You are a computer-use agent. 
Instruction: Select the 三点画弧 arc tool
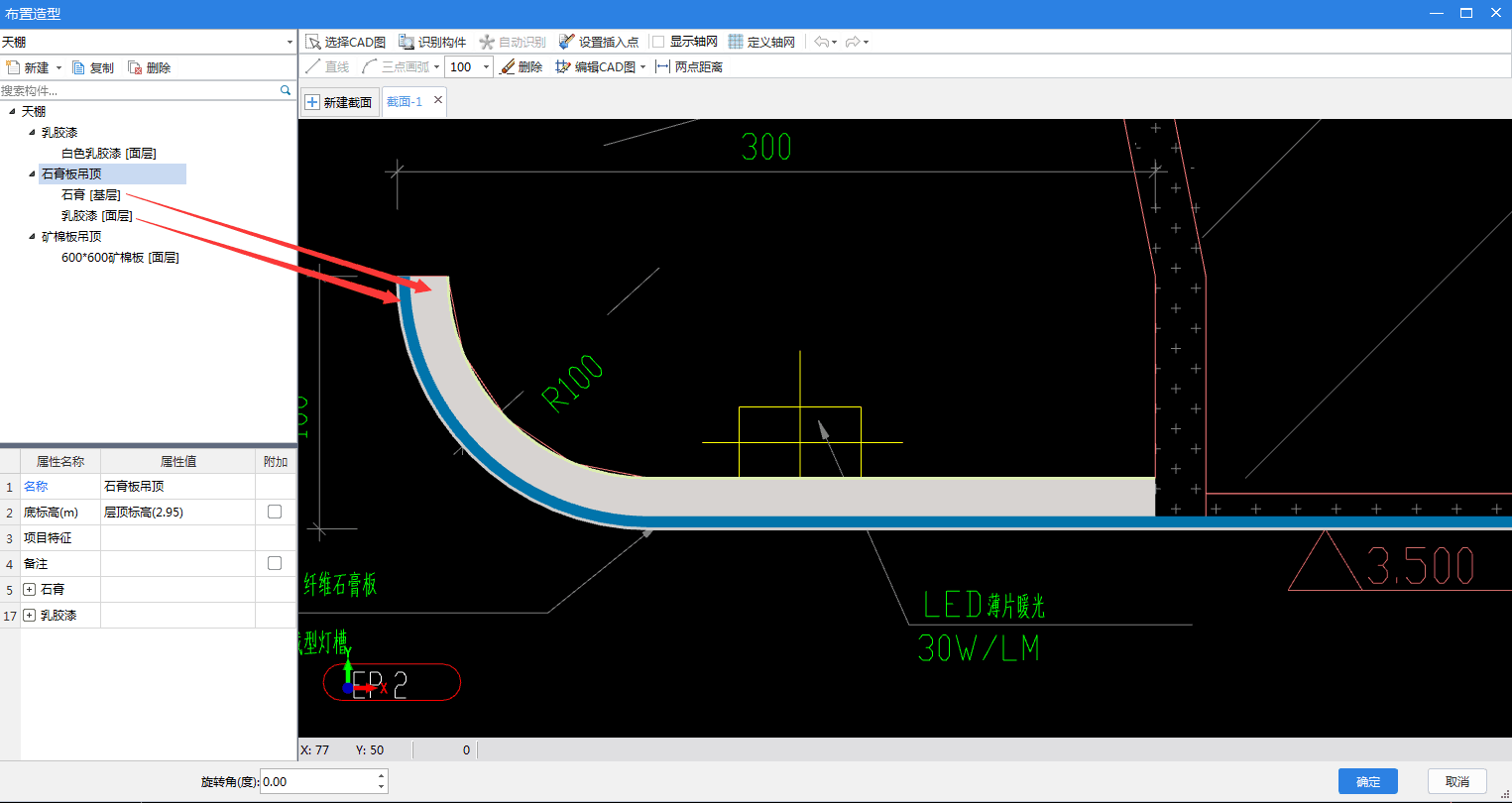tap(396, 66)
